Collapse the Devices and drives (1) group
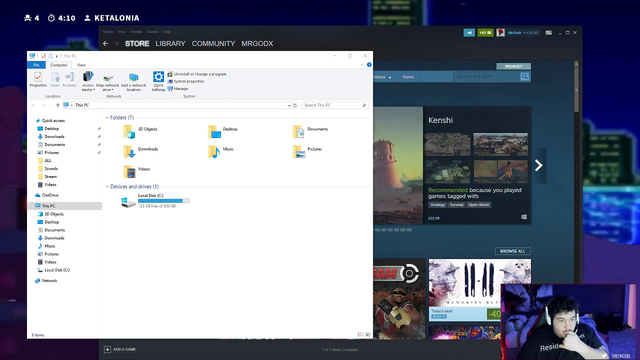The width and height of the screenshot is (640, 360). [107, 187]
